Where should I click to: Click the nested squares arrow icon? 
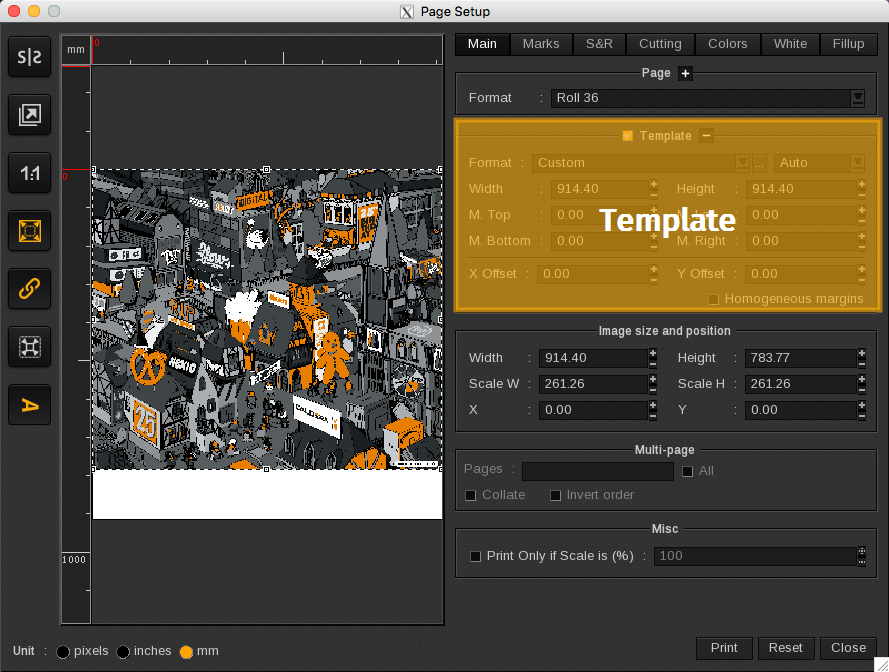point(30,116)
